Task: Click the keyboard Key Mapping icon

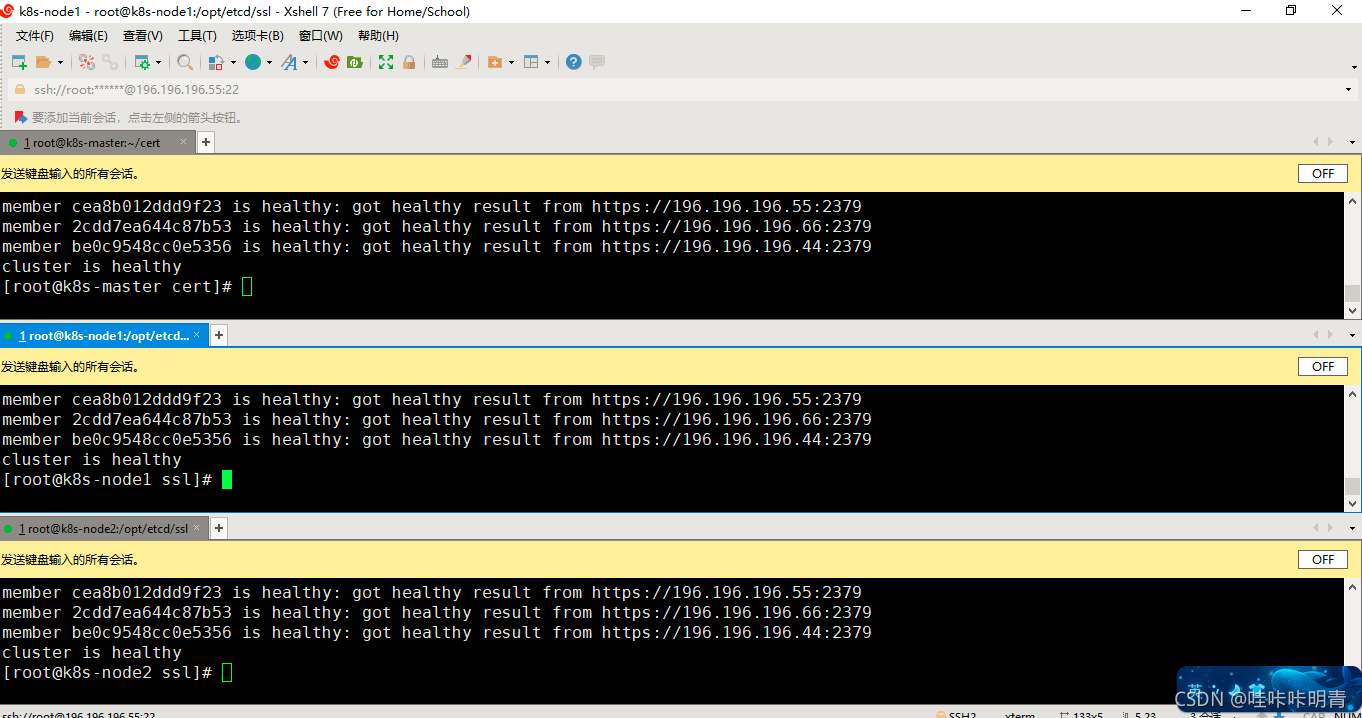Action: (440, 62)
